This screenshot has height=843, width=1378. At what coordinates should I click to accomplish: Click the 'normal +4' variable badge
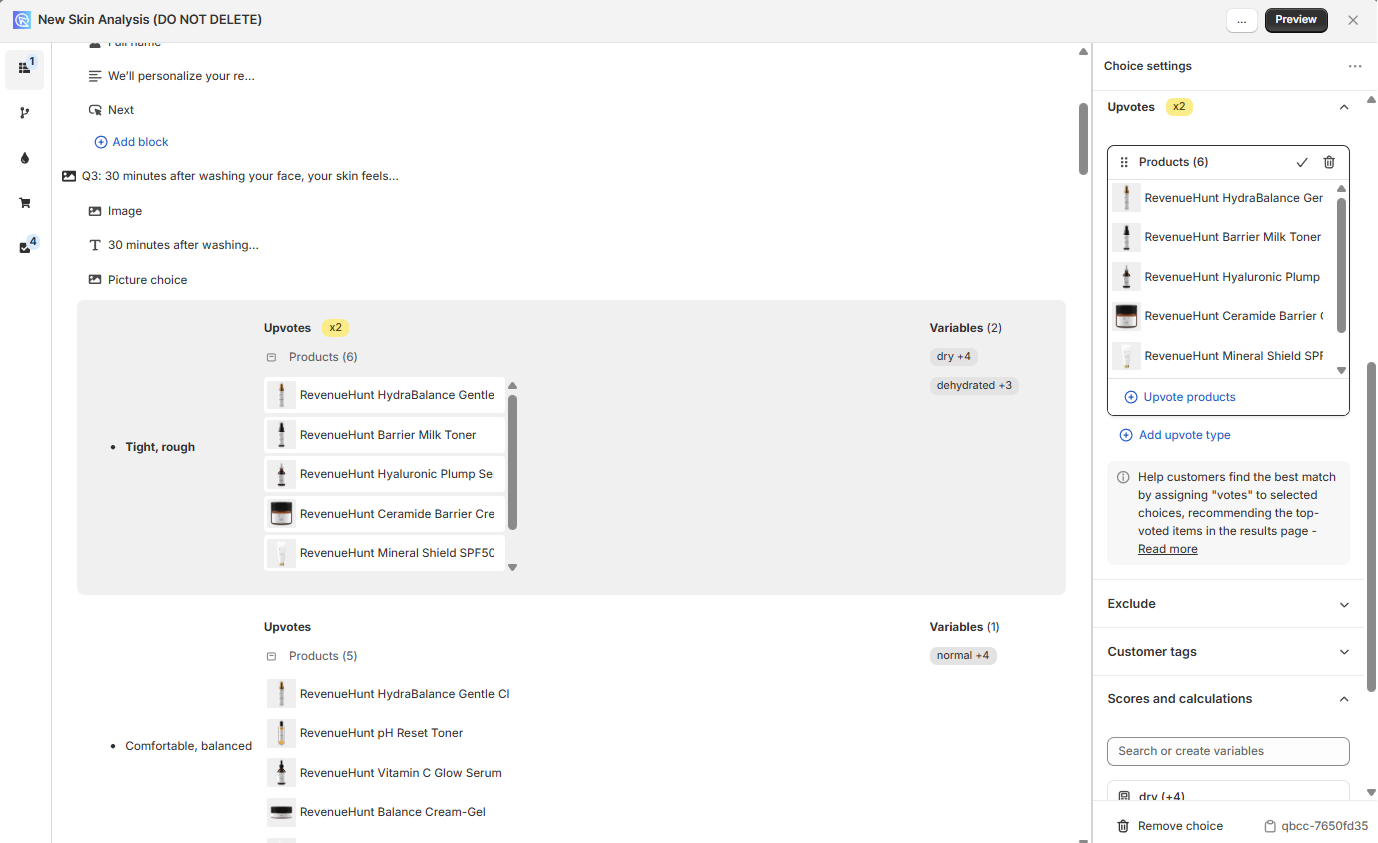point(963,655)
